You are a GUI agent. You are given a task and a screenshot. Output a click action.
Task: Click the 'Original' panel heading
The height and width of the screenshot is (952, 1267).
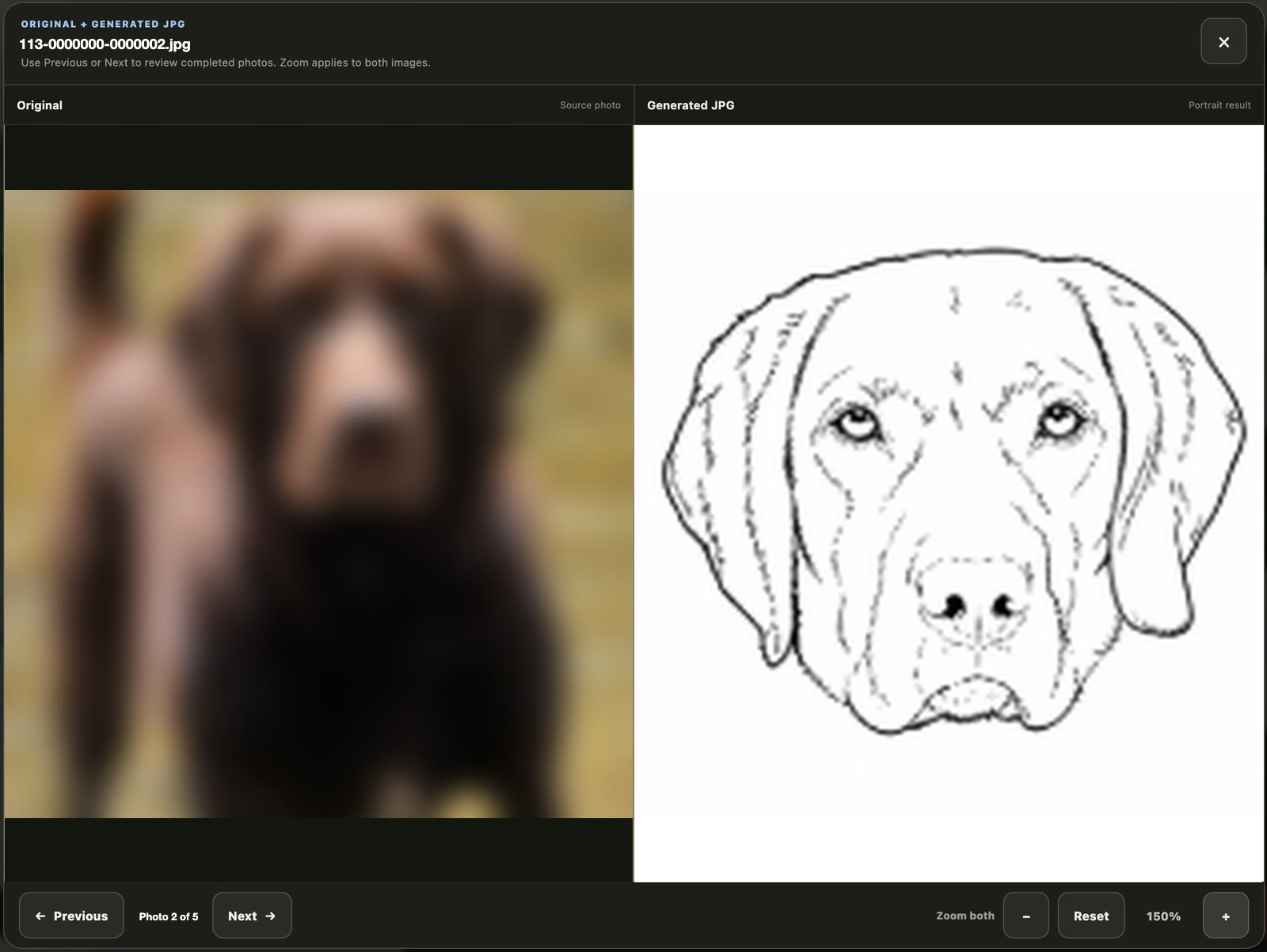coord(40,105)
